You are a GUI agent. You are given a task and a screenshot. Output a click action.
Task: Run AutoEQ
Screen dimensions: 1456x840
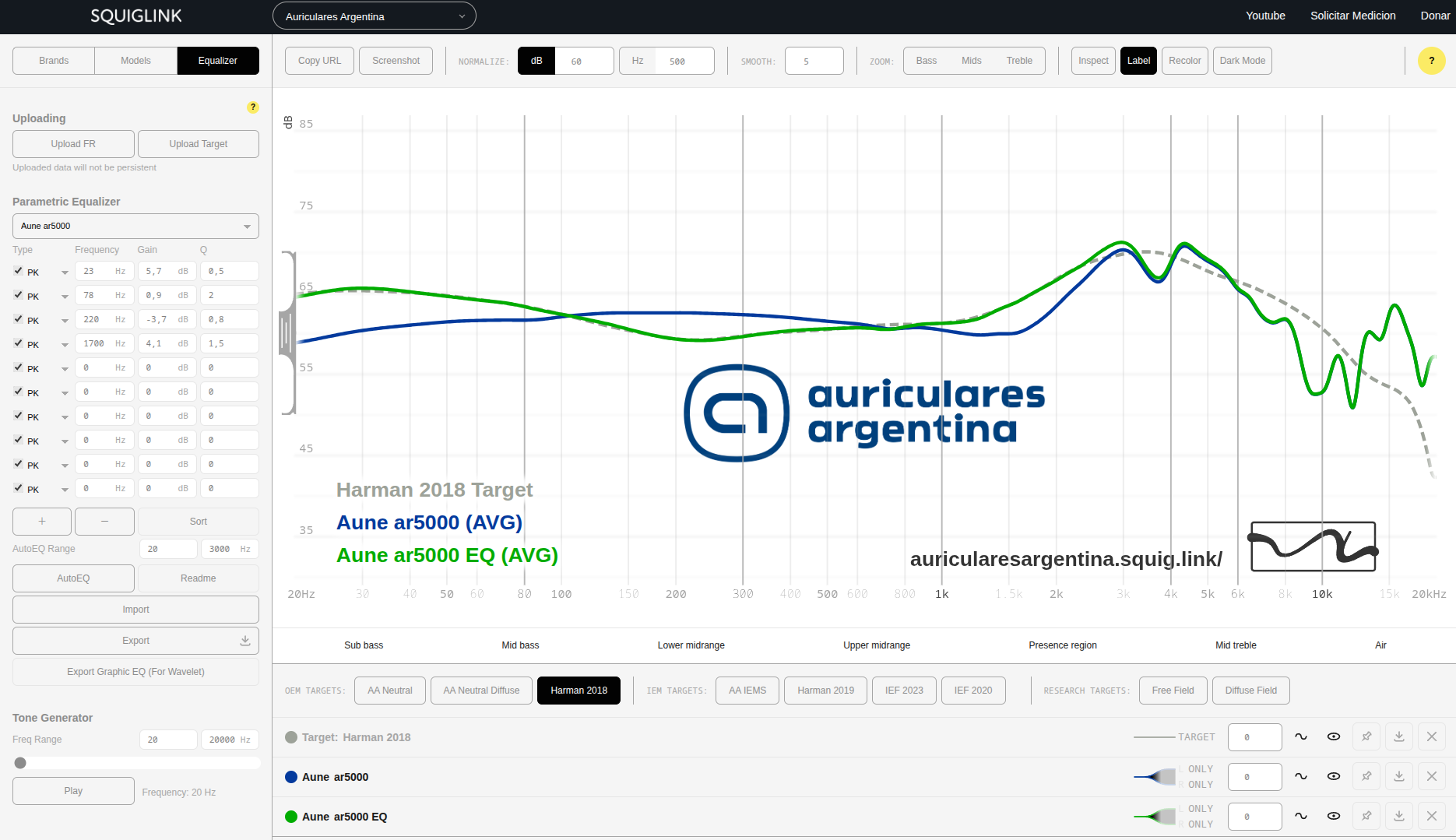pos(73,578)
